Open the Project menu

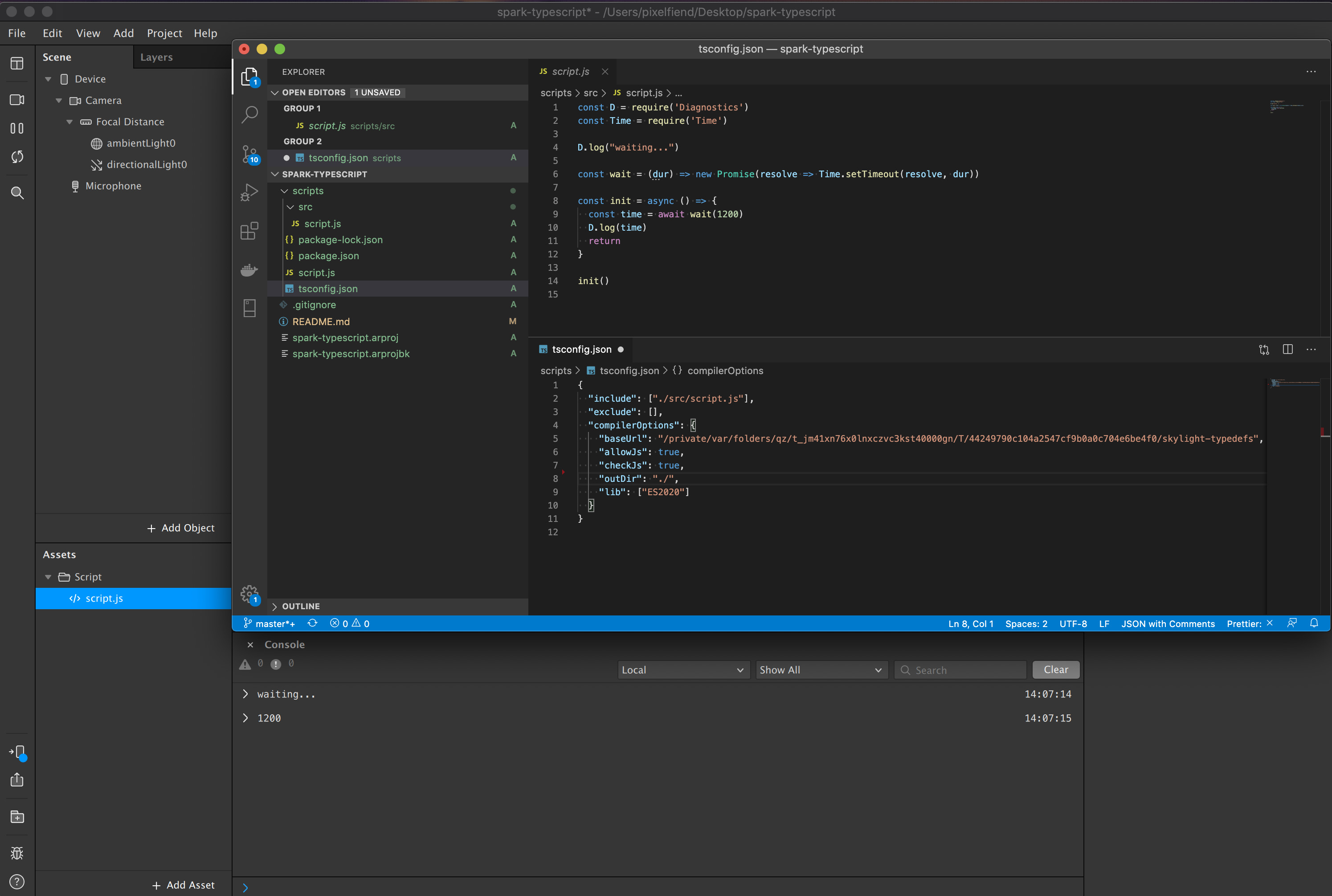pyautogui.click(x=164, y=33)
